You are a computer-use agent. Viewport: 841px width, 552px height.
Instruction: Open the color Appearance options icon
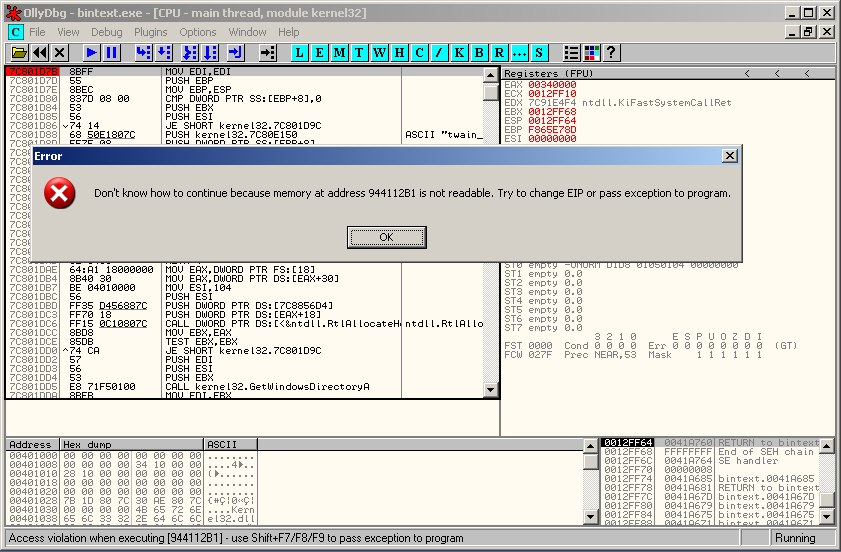tap(592, 52)
